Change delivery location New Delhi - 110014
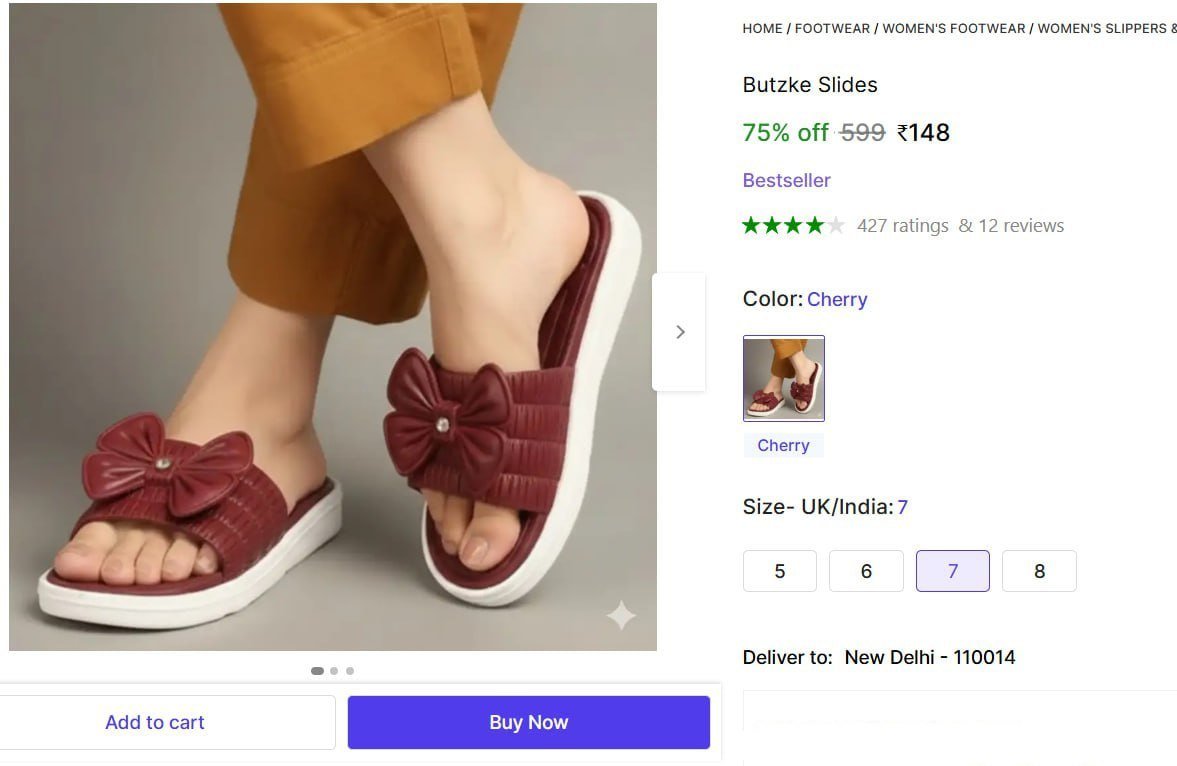 click(x=930, y=658)
